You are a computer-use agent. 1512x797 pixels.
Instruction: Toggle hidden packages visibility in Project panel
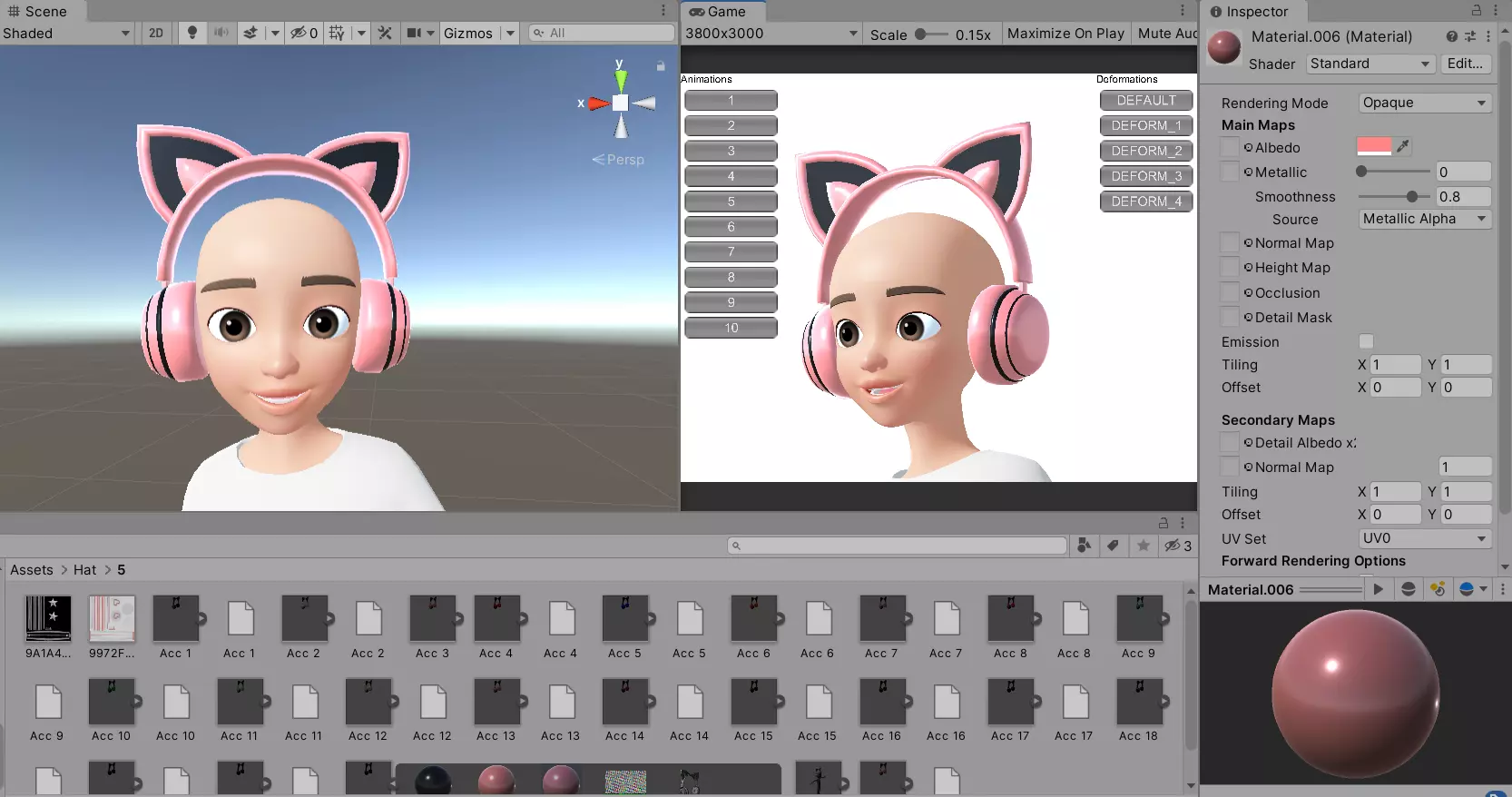(x=1178, y=546)
